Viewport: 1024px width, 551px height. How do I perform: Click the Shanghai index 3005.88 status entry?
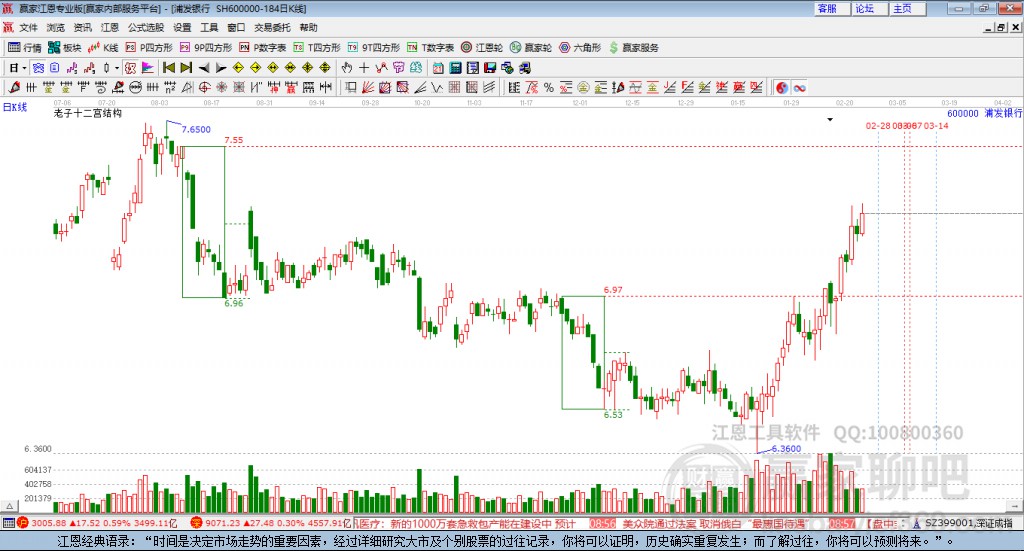[97, 523]
